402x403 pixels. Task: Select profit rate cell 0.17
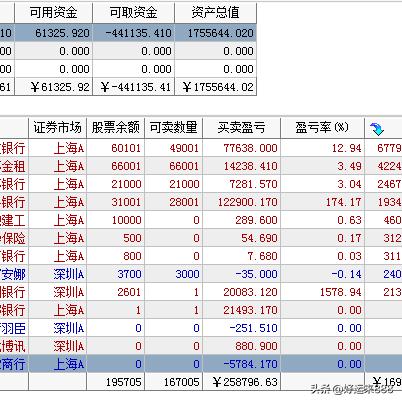point(322,238)
